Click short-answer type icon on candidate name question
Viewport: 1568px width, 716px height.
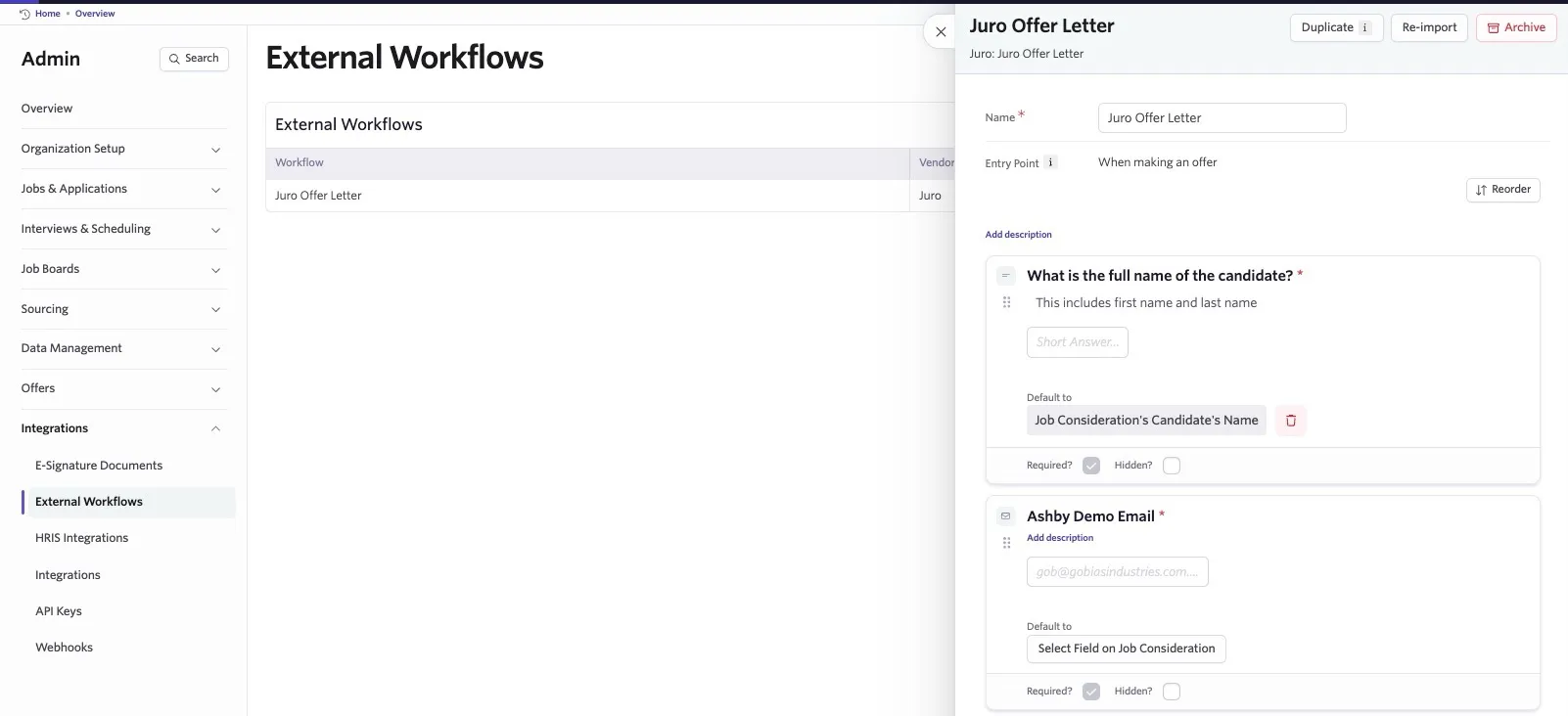point(1006,276)
